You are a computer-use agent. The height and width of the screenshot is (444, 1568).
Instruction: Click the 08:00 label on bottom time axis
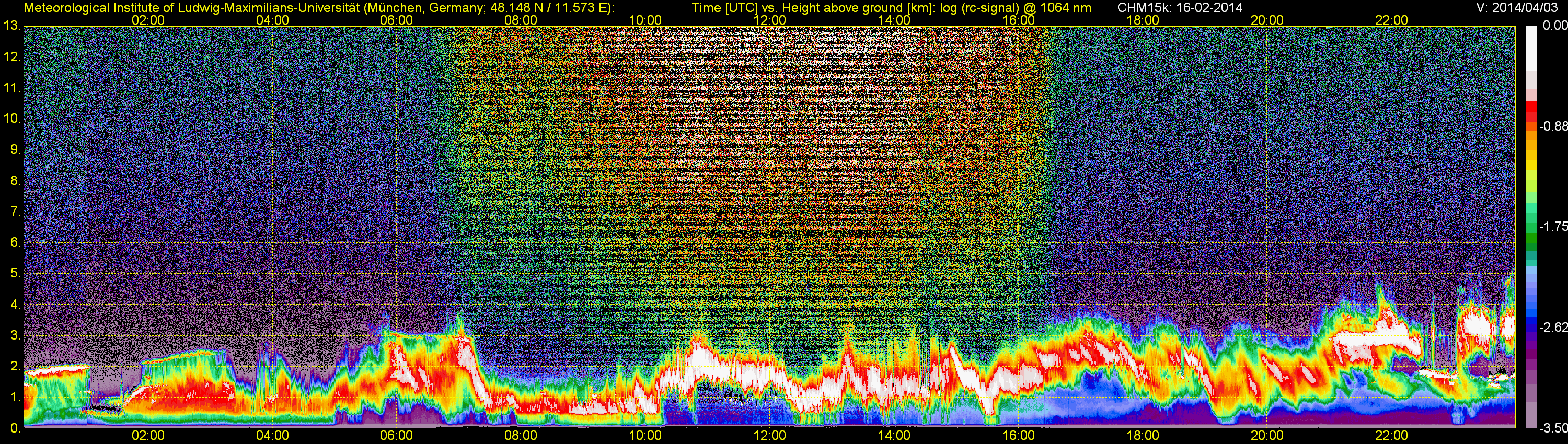pyautogui.click(x=521, y=436)
